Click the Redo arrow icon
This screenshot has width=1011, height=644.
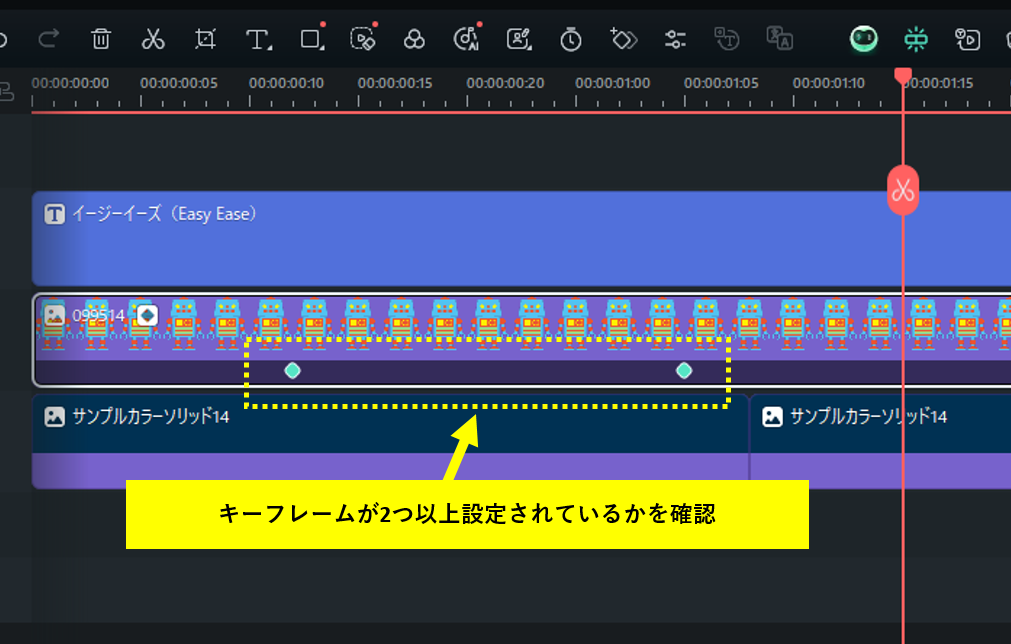pos(47,40)
